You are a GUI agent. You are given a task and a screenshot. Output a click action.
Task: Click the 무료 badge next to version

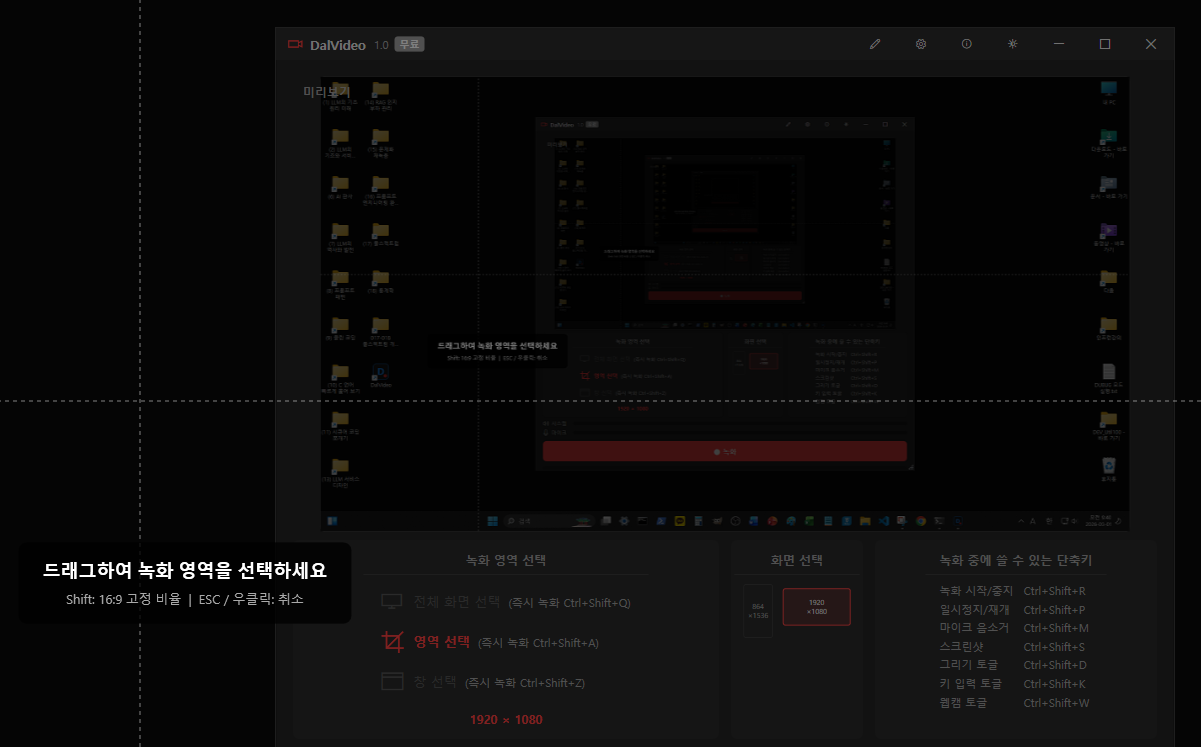click(x=409, y=44)
